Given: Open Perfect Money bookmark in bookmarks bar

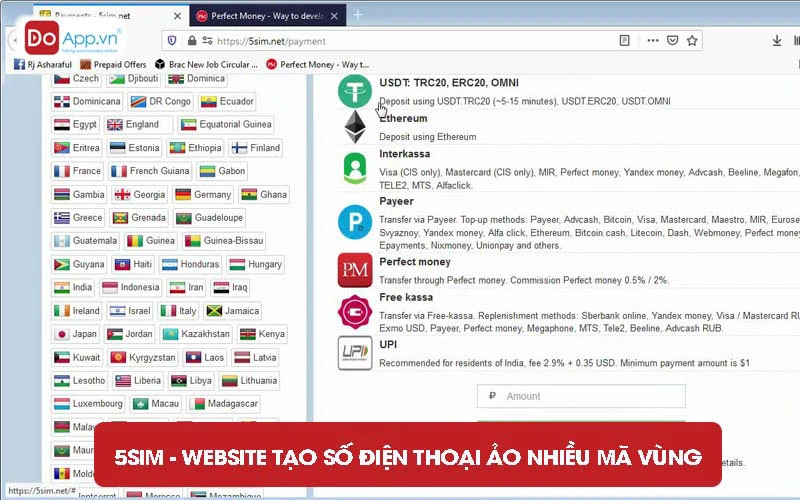Looking at the screenshot, I should coord(317,64).
